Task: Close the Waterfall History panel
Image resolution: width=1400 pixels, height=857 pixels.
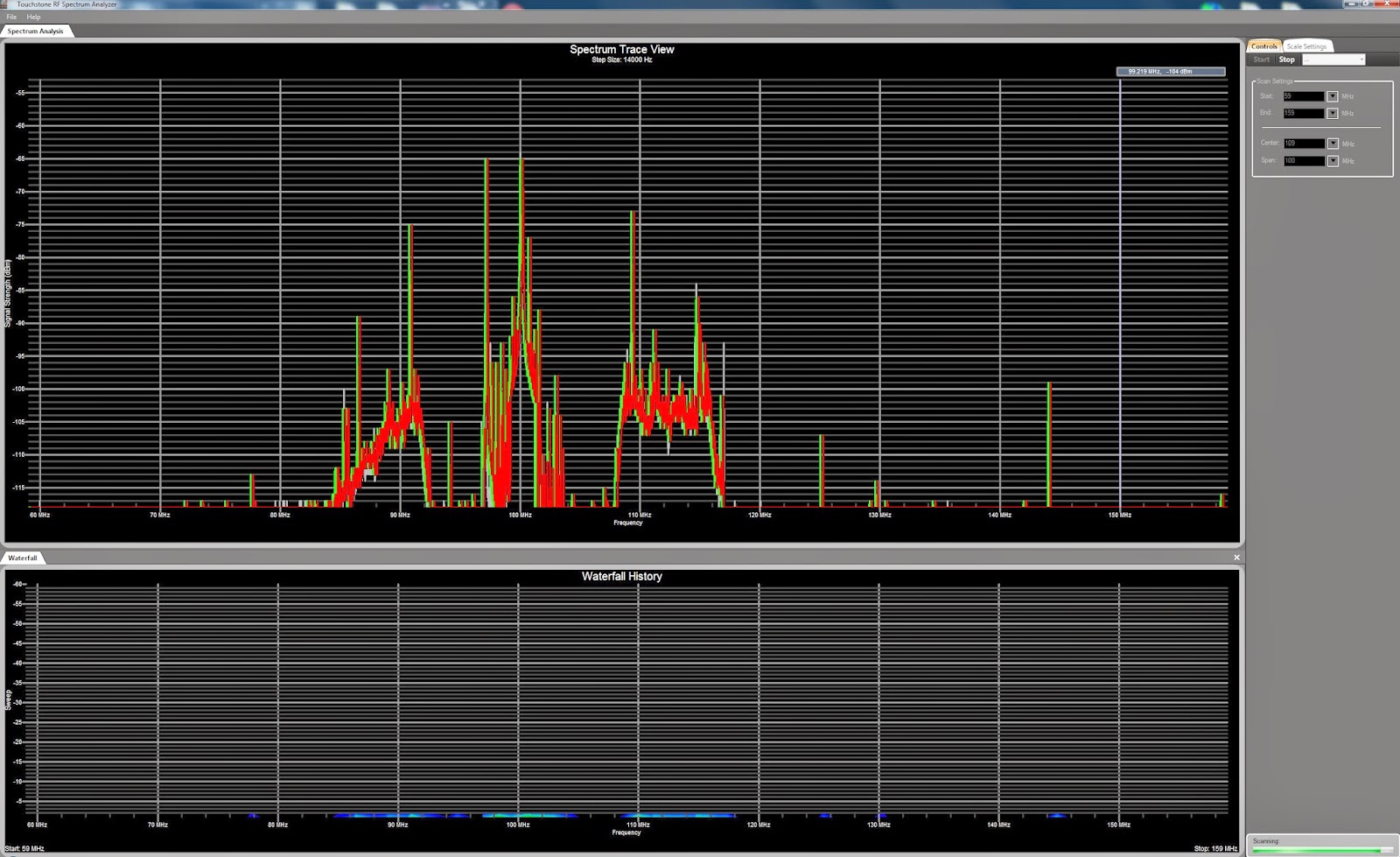Action: (1236, 557)
